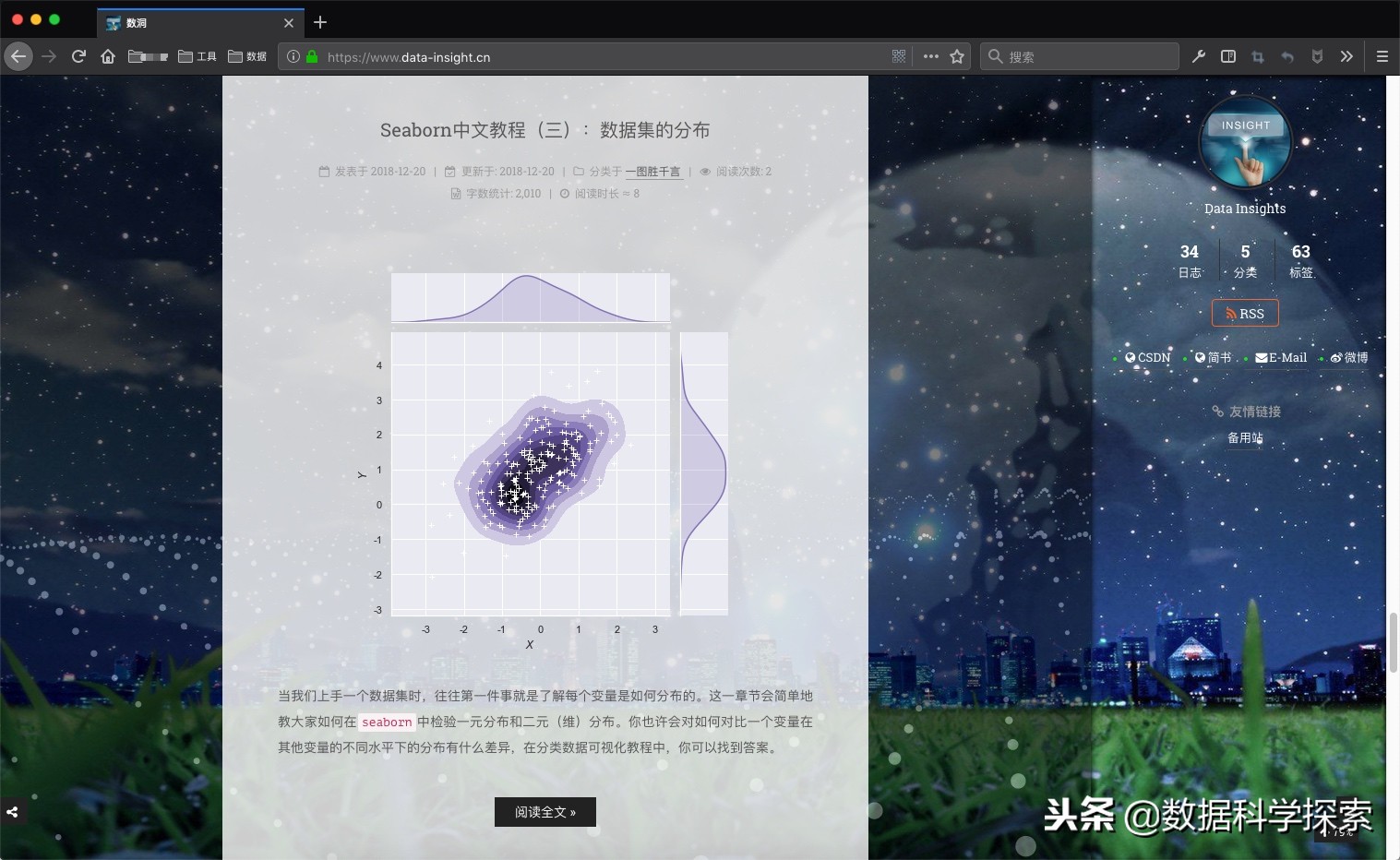Click the undo arrow toolbar icon
The height and width of the screenshot is (860, 1400).
tap(1287, 56)
